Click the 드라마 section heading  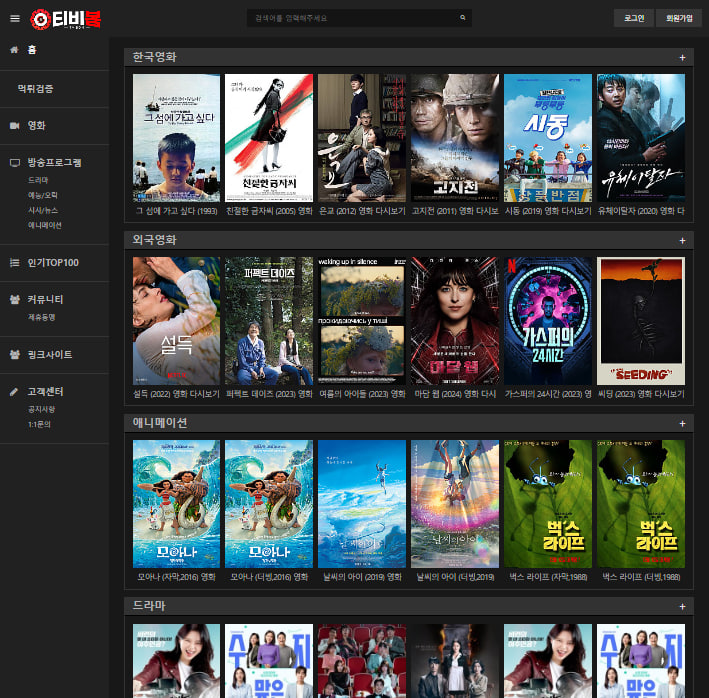coord(149,606)
